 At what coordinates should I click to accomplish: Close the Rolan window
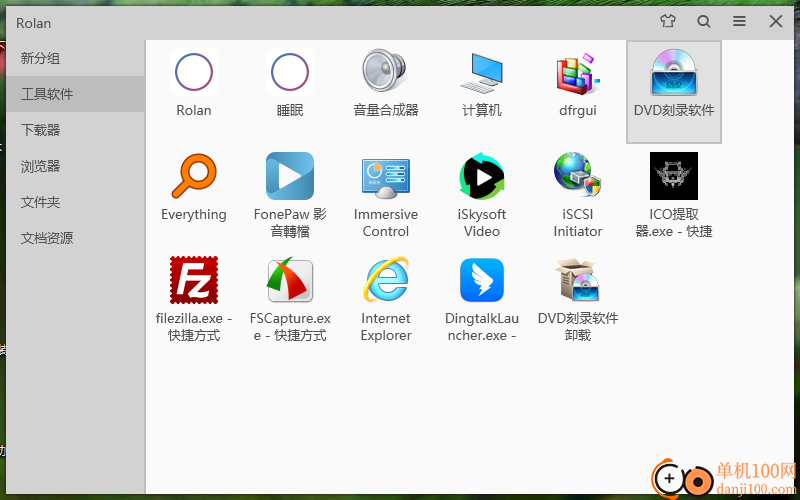[x=776, y=21]
